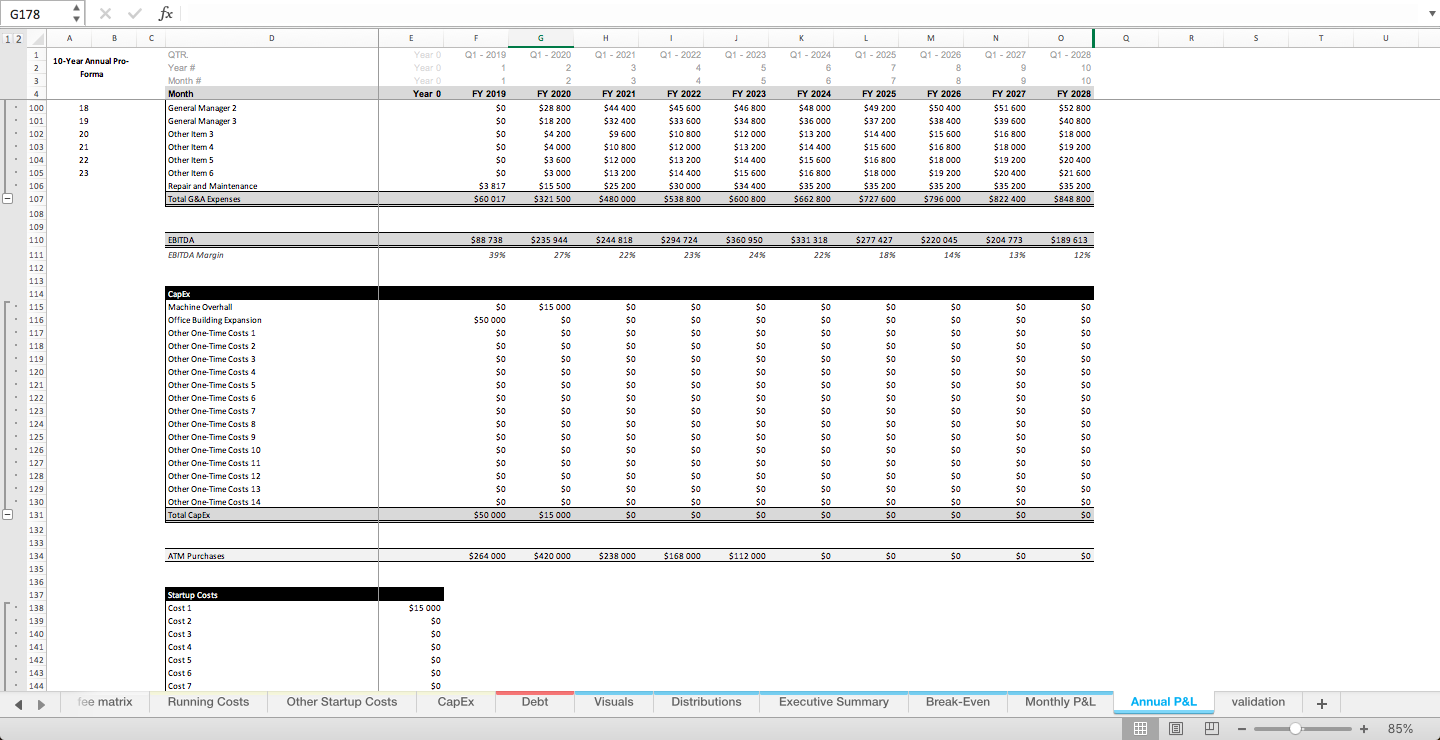Add a new worksheet with the plus icon

click(1321, 703)
